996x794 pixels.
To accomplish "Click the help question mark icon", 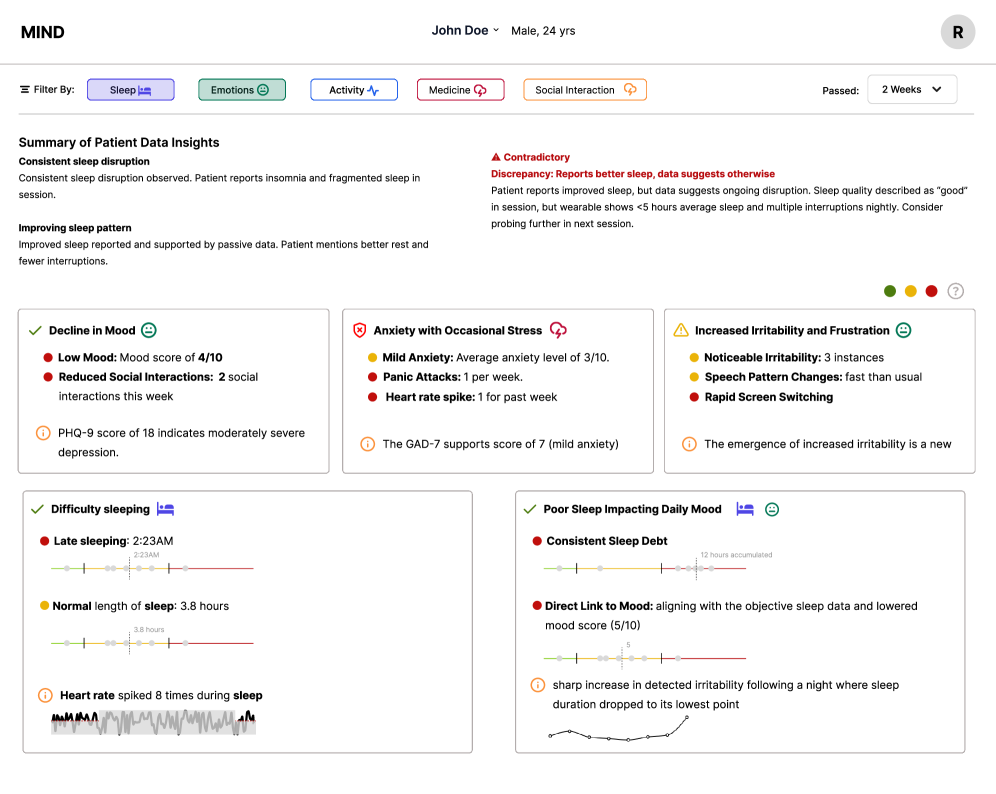I will coord(955,291).
